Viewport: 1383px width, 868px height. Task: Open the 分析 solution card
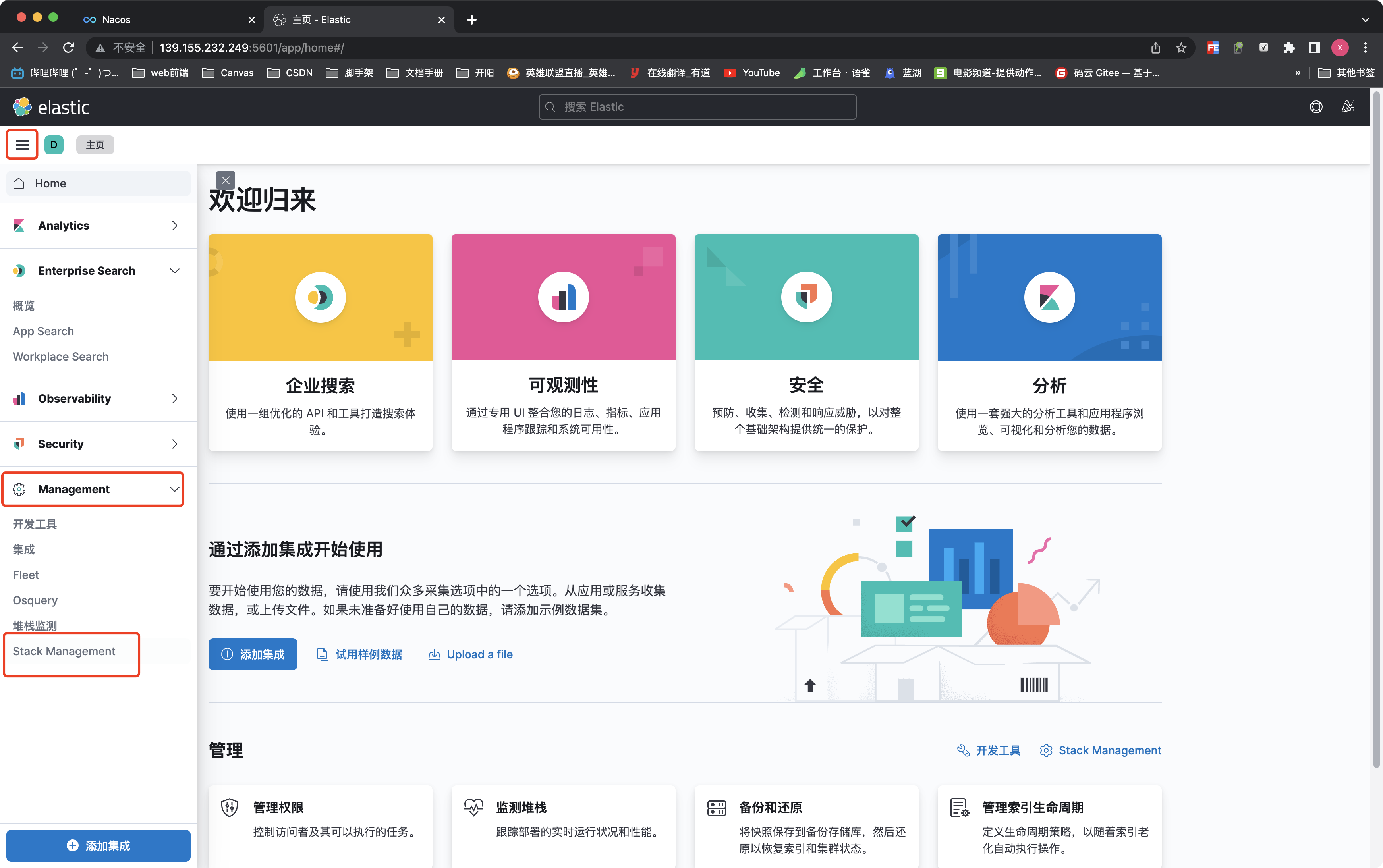tap(1049, 343)
